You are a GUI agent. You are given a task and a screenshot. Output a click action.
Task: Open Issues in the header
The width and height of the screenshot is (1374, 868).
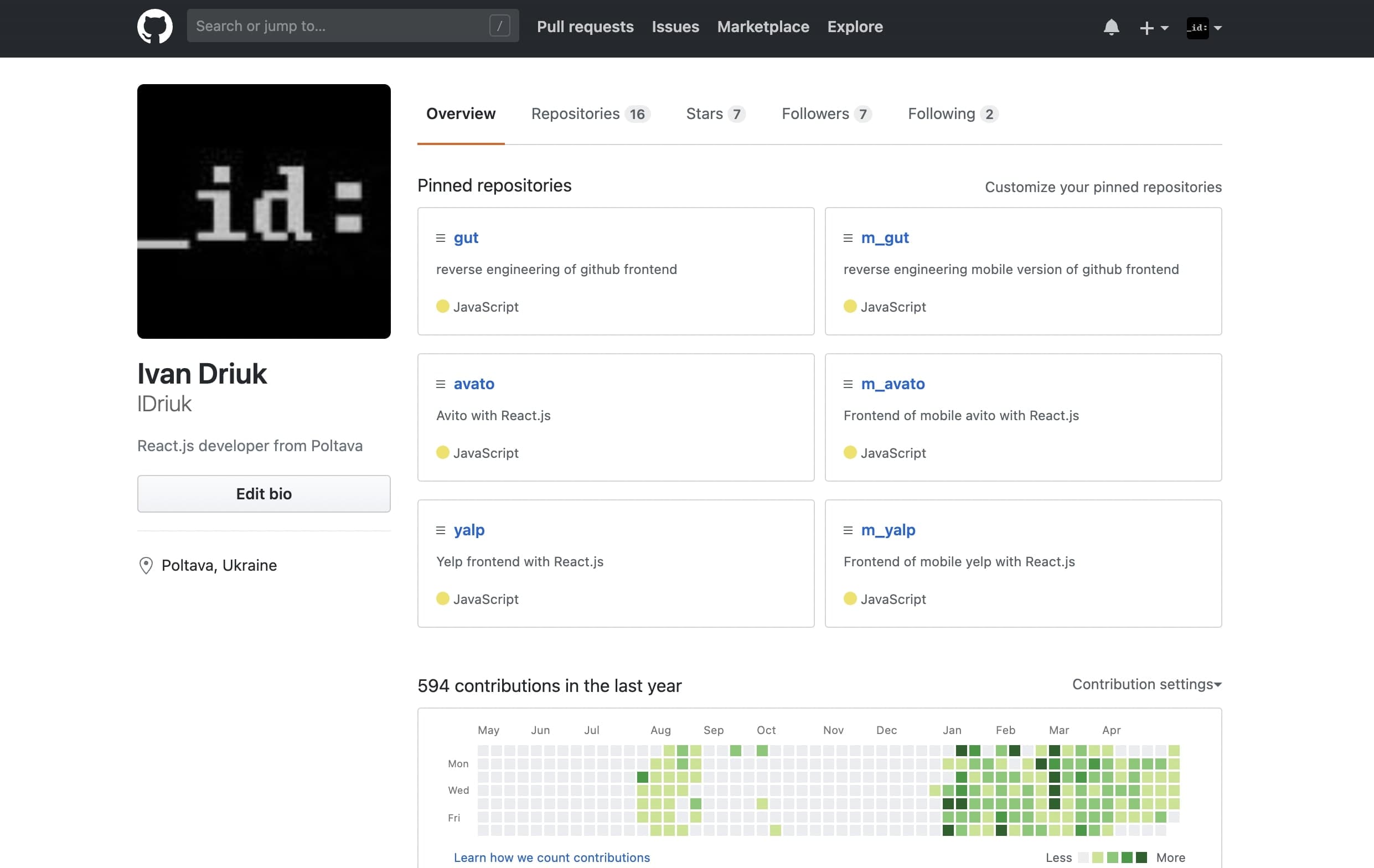pos(675,27)
